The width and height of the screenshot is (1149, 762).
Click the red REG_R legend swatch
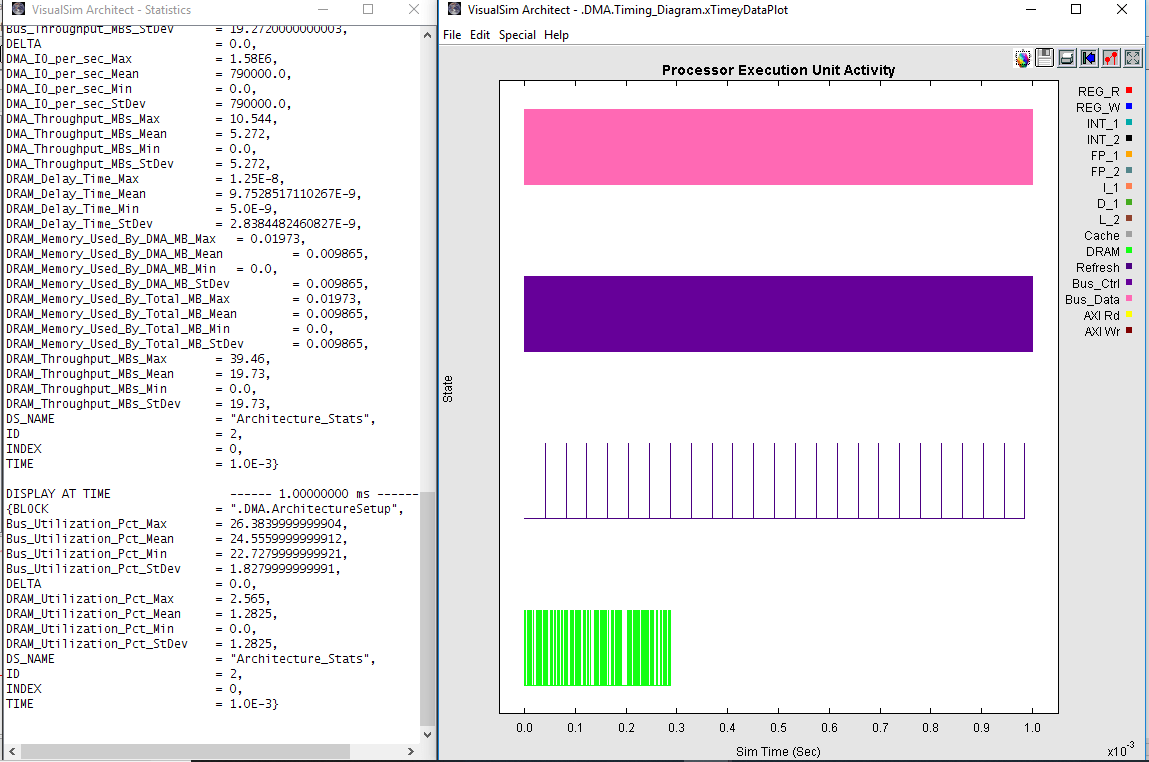pos(1128,91)
